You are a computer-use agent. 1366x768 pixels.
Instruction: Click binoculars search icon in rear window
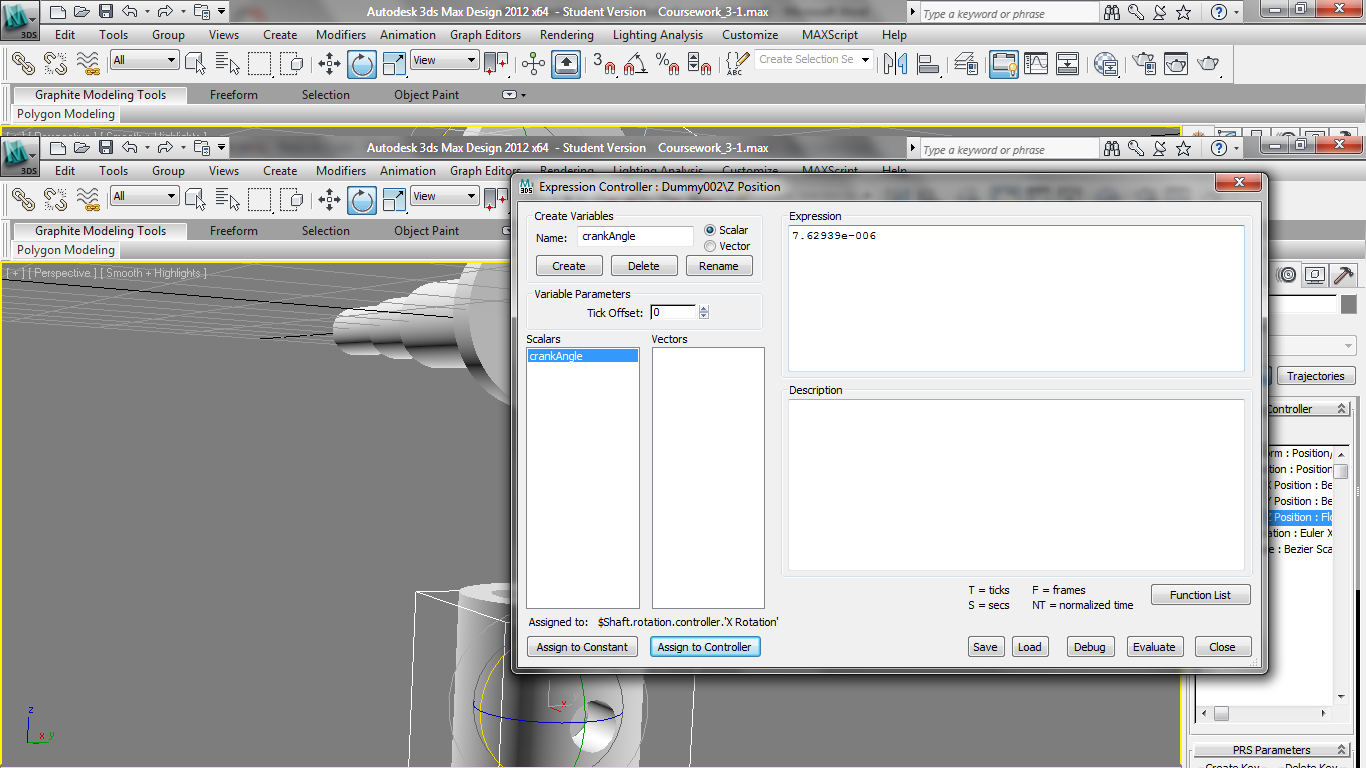coord(1112,12)
